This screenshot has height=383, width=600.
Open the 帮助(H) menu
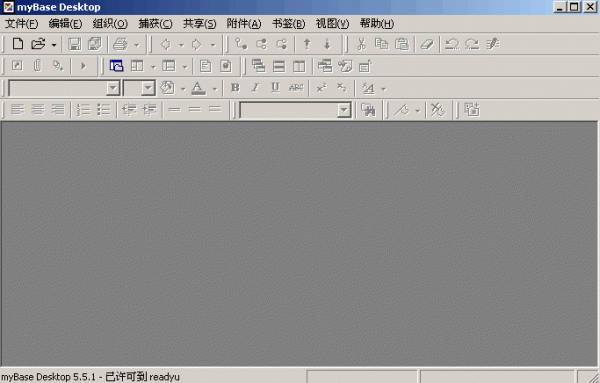pos(377,24)
